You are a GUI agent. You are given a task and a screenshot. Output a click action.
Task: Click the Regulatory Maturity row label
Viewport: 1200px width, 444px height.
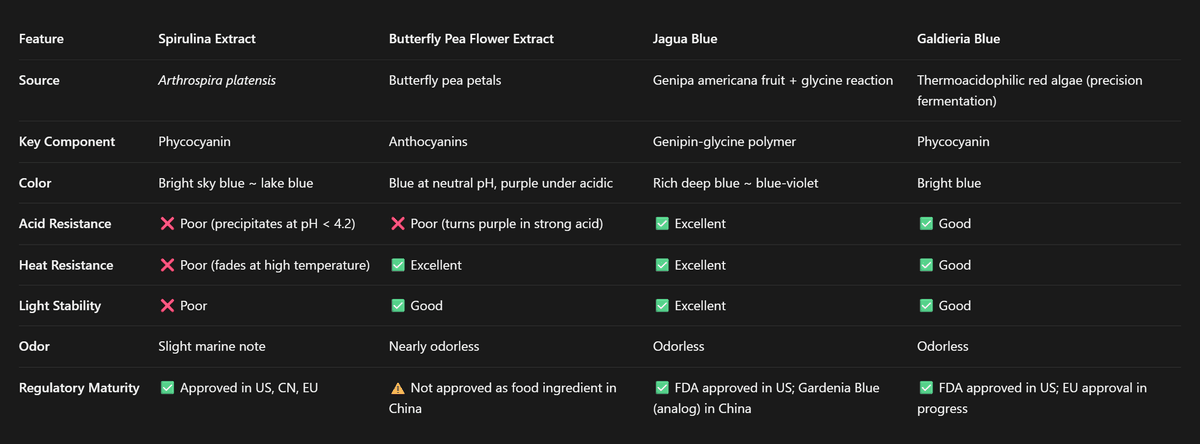coord(80,388)
